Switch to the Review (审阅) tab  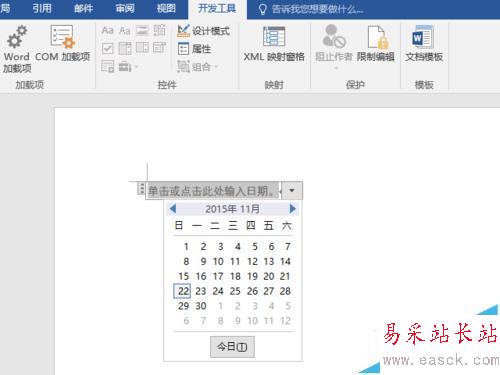click(125, 8)
